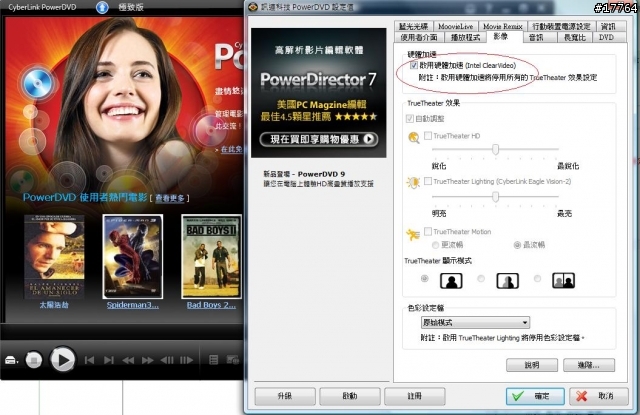The width and height of the screenshot is (640, 415).
Task: Click the fast-forward double-arrow control
Action: (x=147, y=360)
